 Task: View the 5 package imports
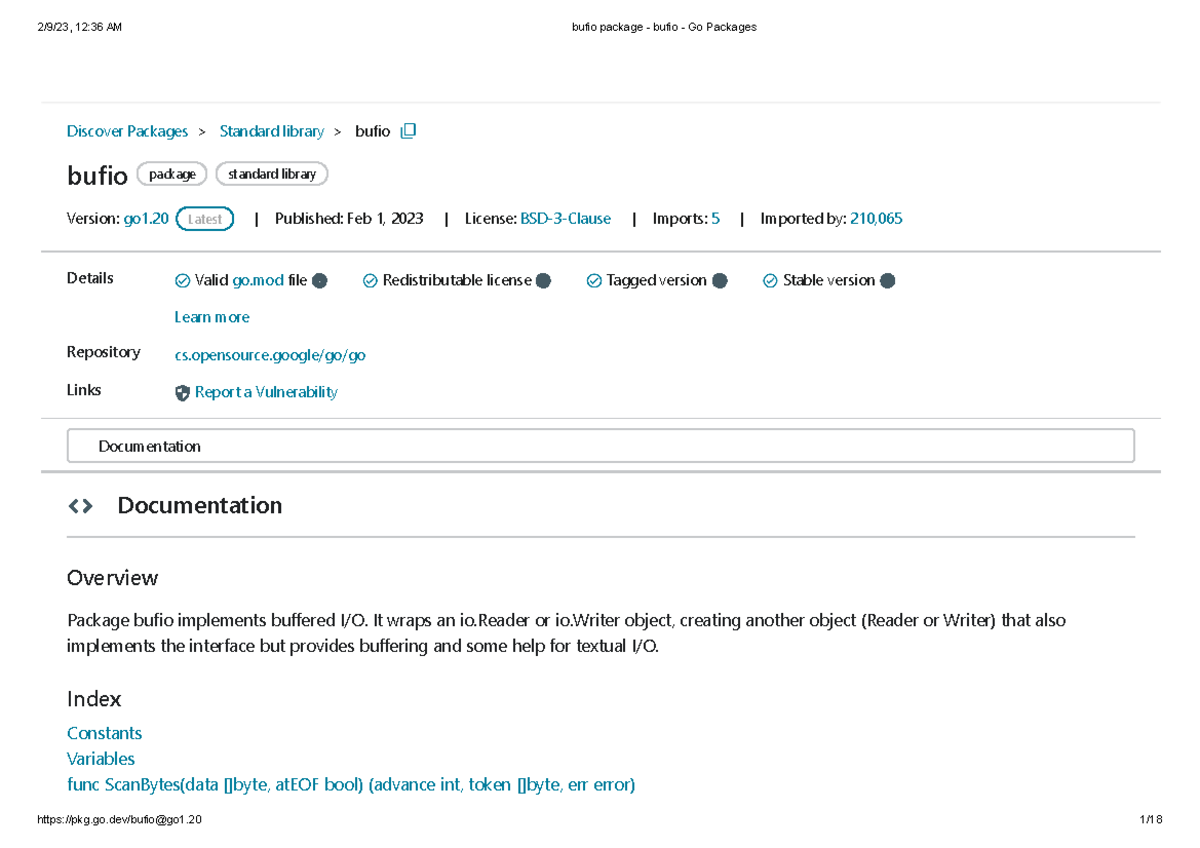click(716, 218)
